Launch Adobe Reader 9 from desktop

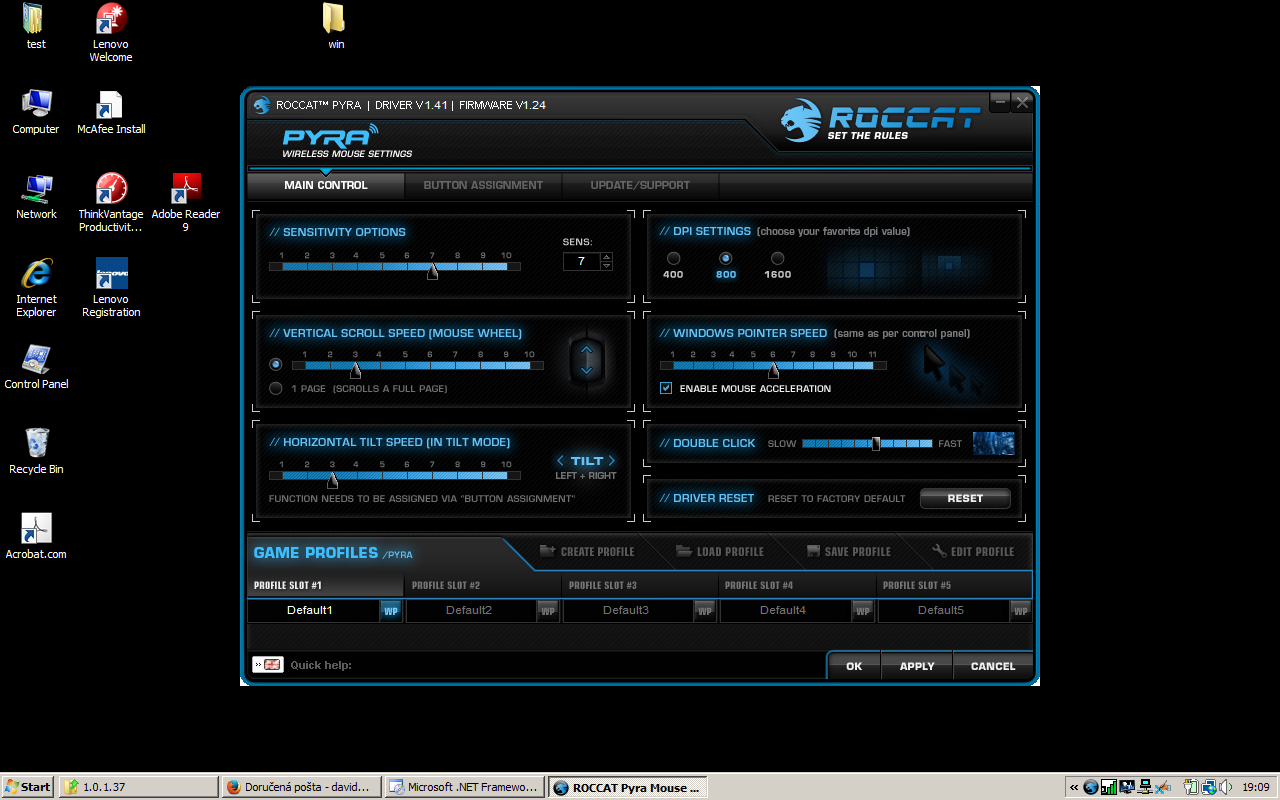pos(186,203)
